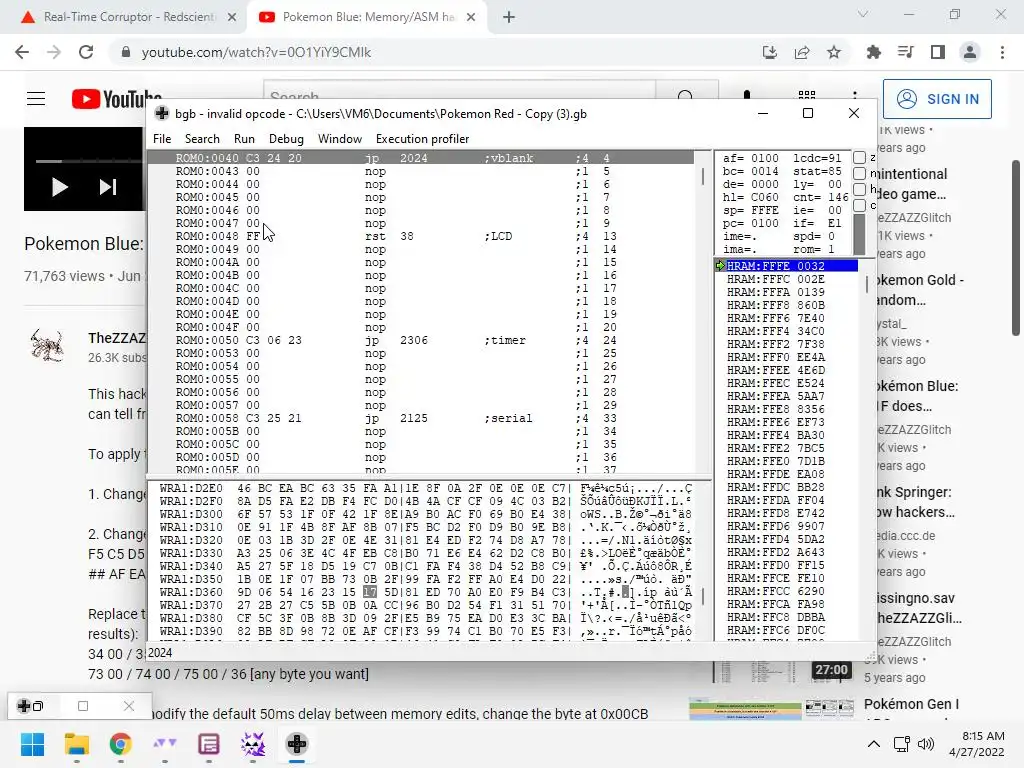Open the bgb emulator taskbar icon
The height and width of the screenshot is (768, 1024).
coord(296,744)
